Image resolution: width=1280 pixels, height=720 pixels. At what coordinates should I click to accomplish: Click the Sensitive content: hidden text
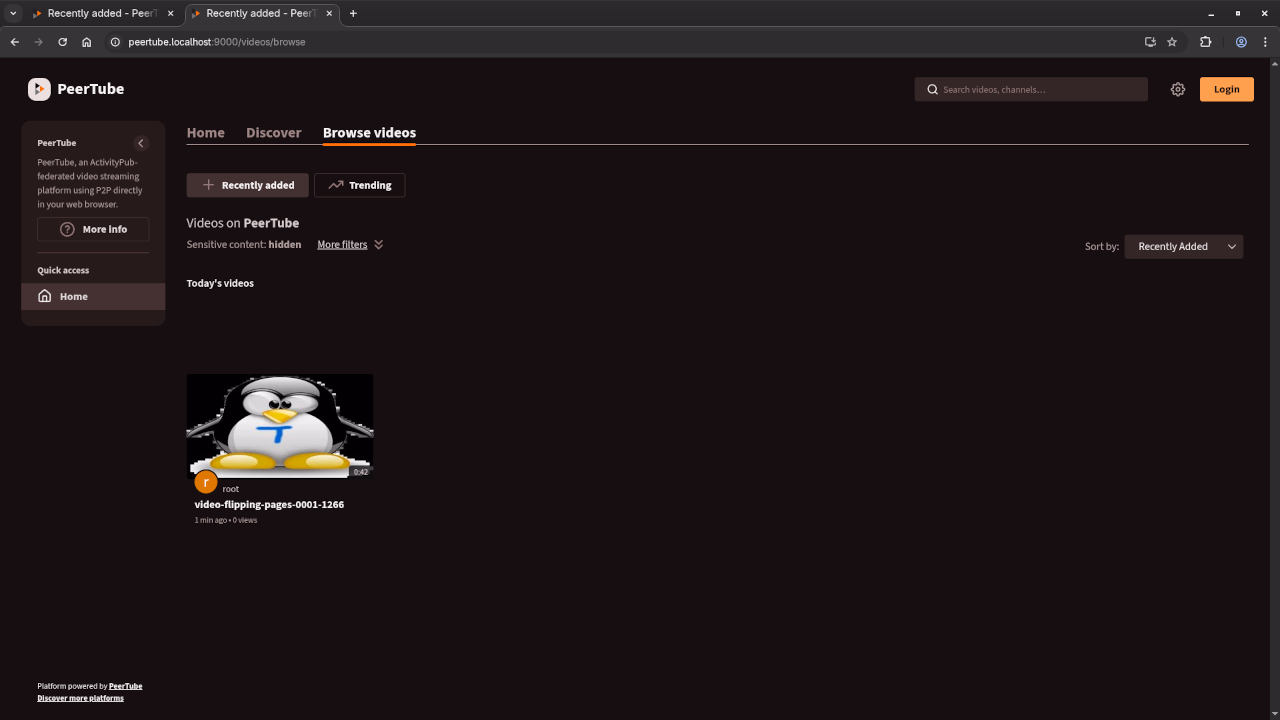point(244,244)
